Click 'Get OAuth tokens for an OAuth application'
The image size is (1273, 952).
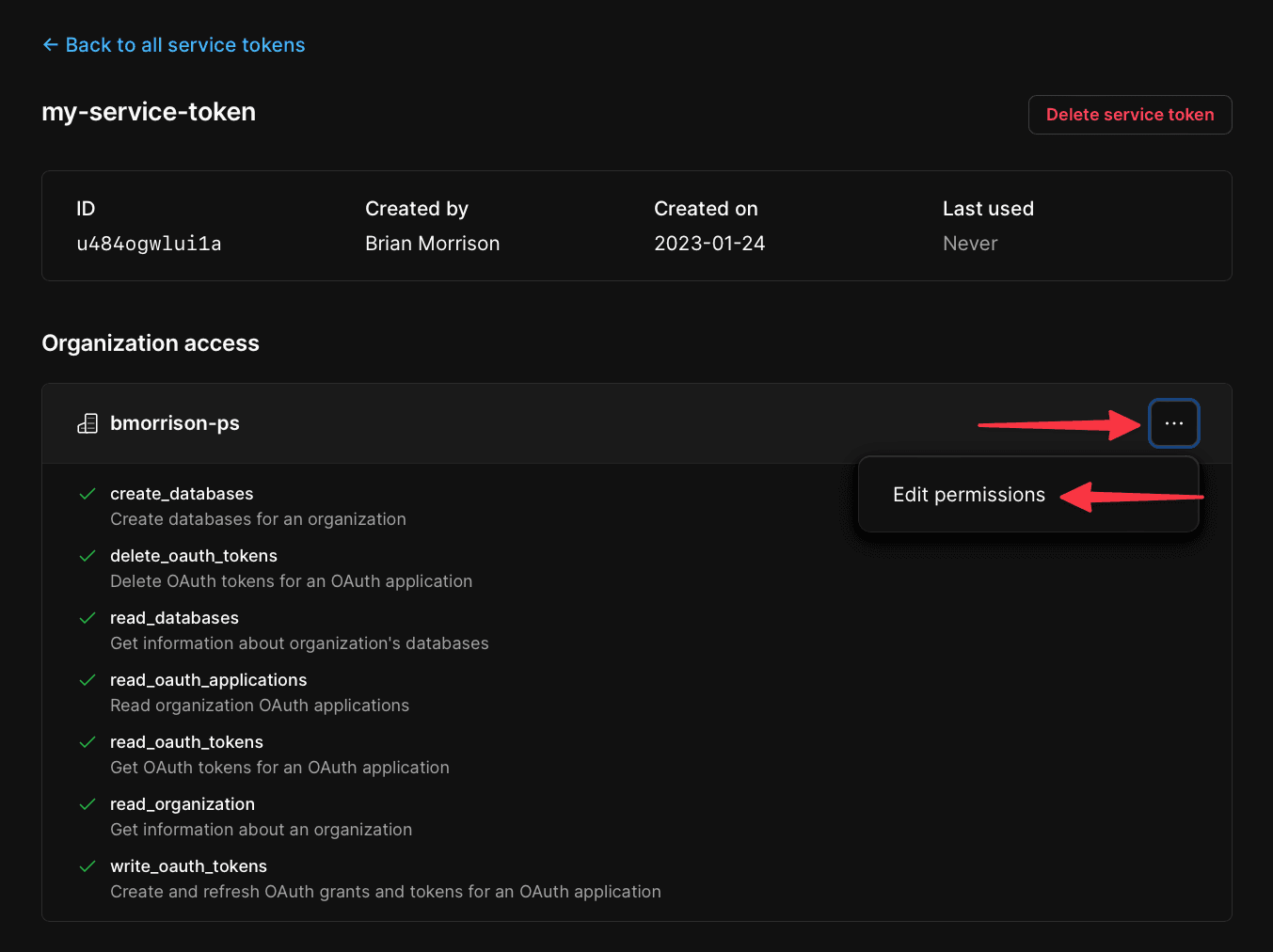tap(279, 768)
